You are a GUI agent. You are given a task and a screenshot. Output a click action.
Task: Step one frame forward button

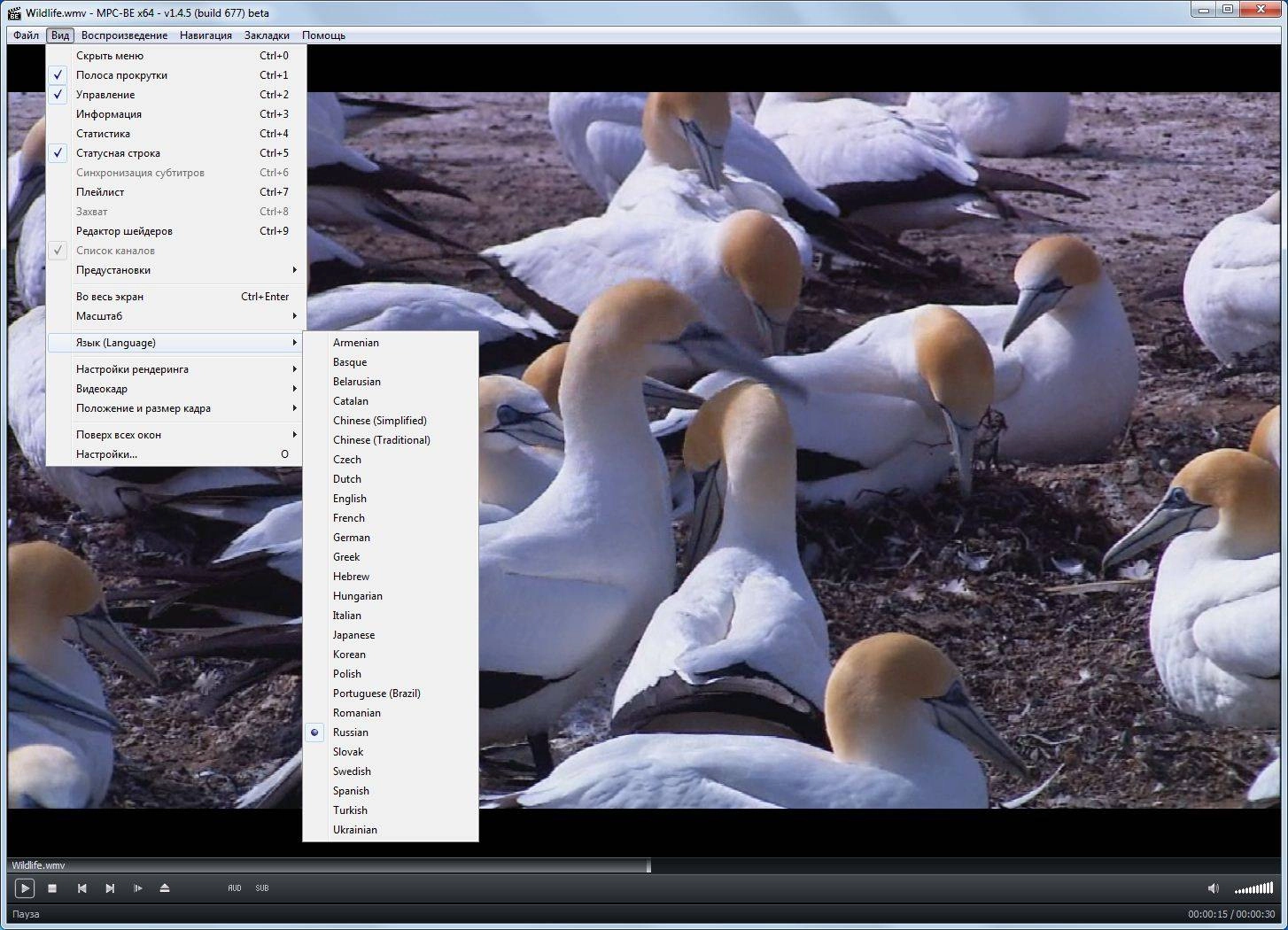point(137,887)
